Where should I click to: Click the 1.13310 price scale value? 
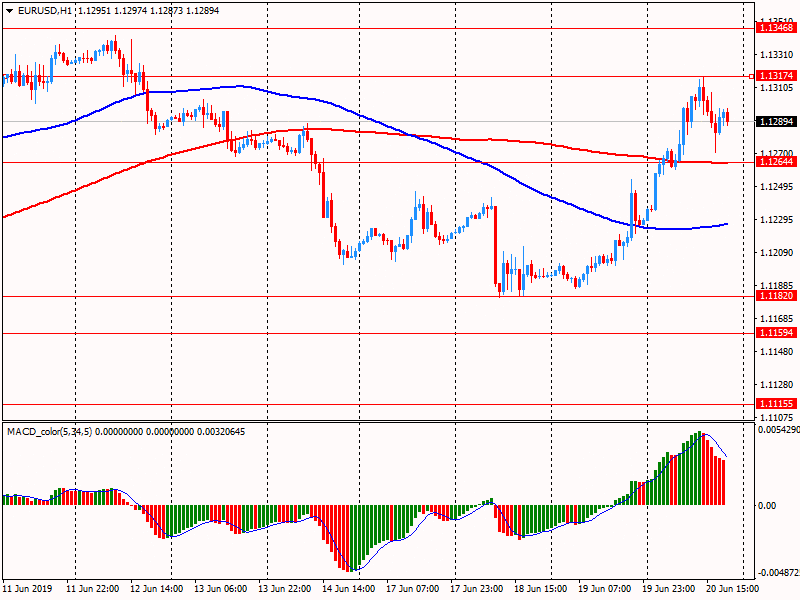(777, 55)
